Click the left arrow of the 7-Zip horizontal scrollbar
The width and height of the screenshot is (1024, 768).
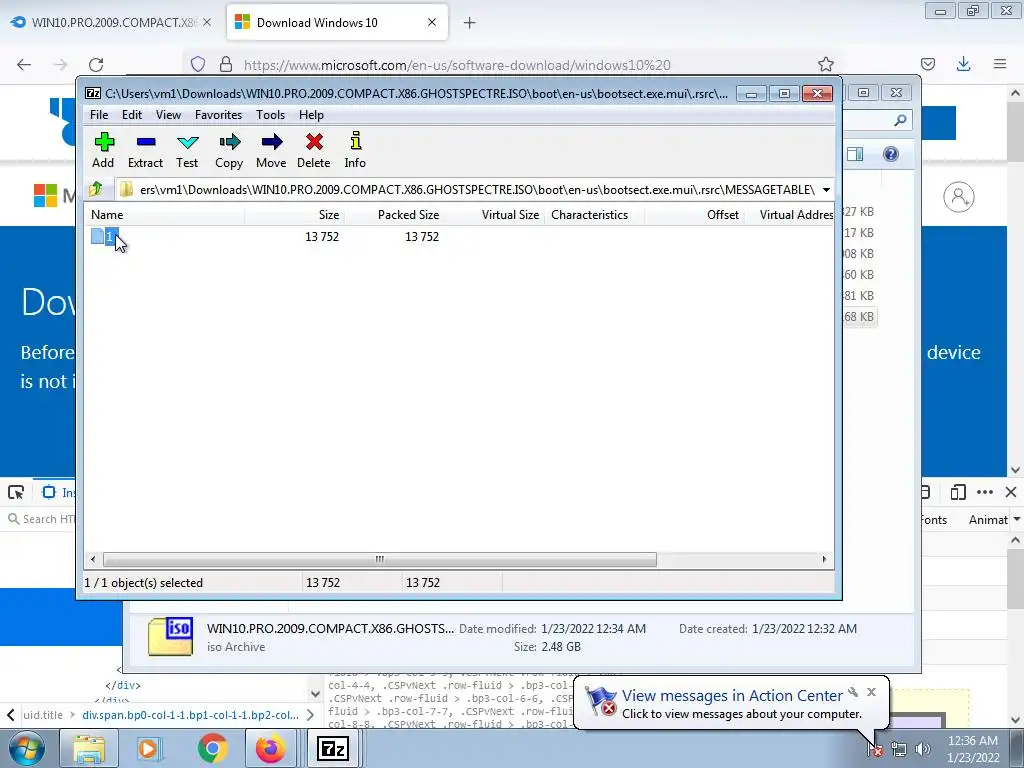coord(93,560)
